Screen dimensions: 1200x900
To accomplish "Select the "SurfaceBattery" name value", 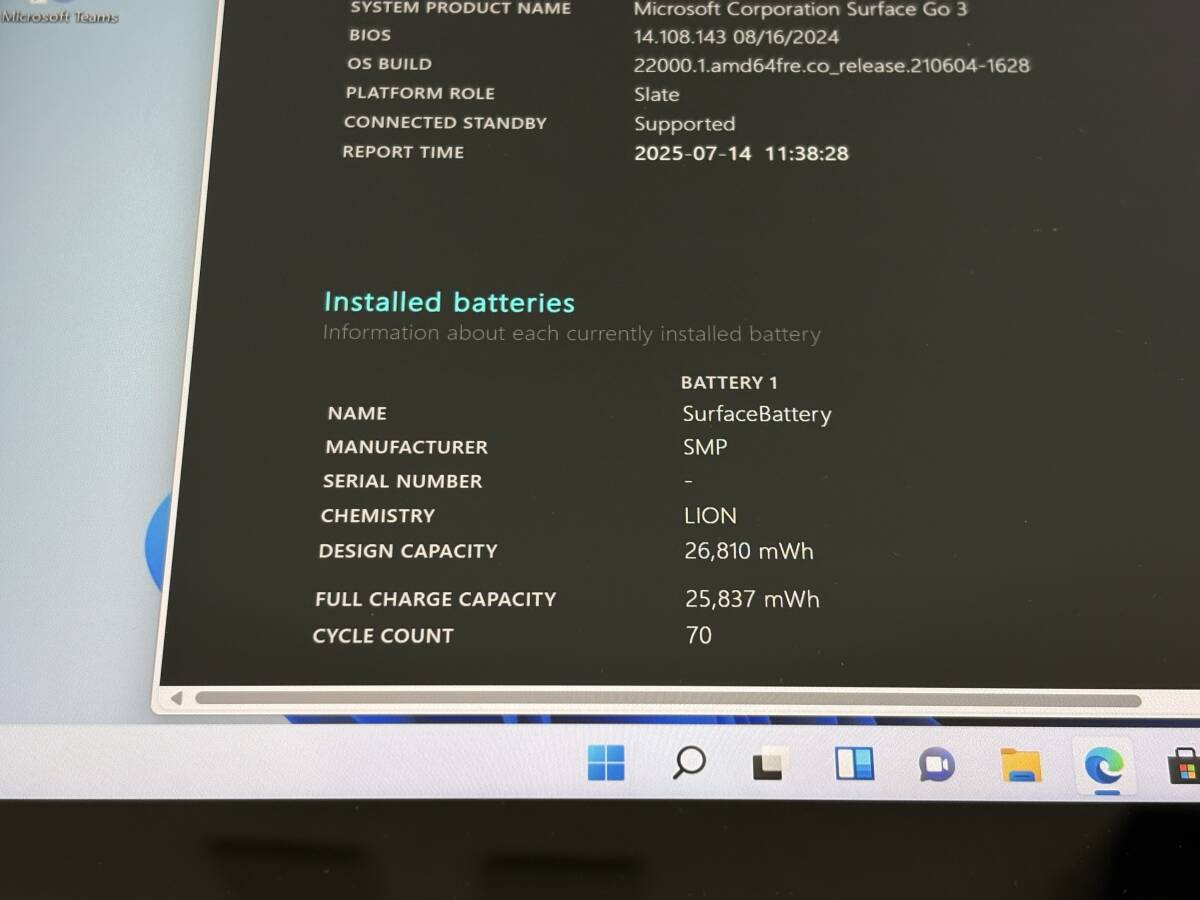I will tap(757, 414).
